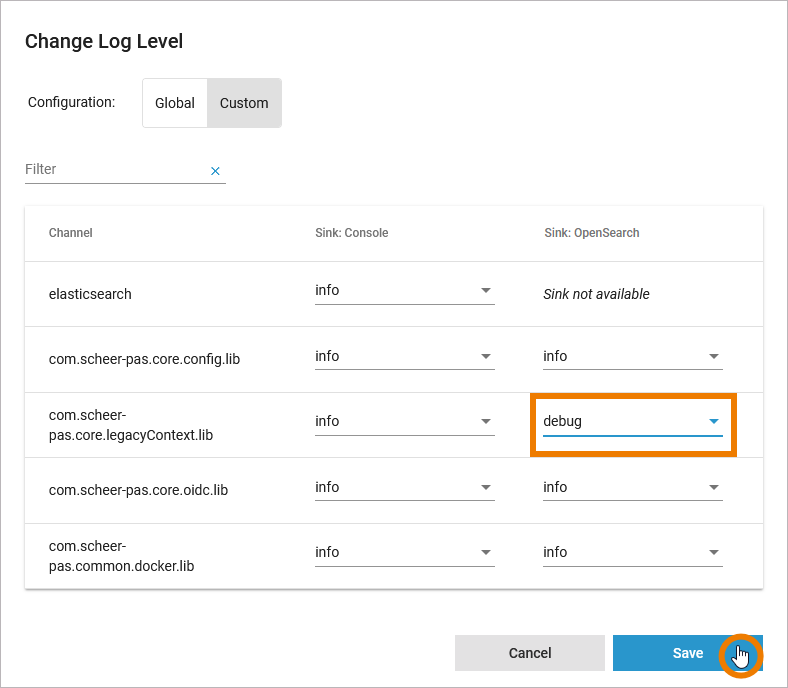This screenshot has width=788, height=688.
Task: Clear the filter with the X icon
Action: 215,171
